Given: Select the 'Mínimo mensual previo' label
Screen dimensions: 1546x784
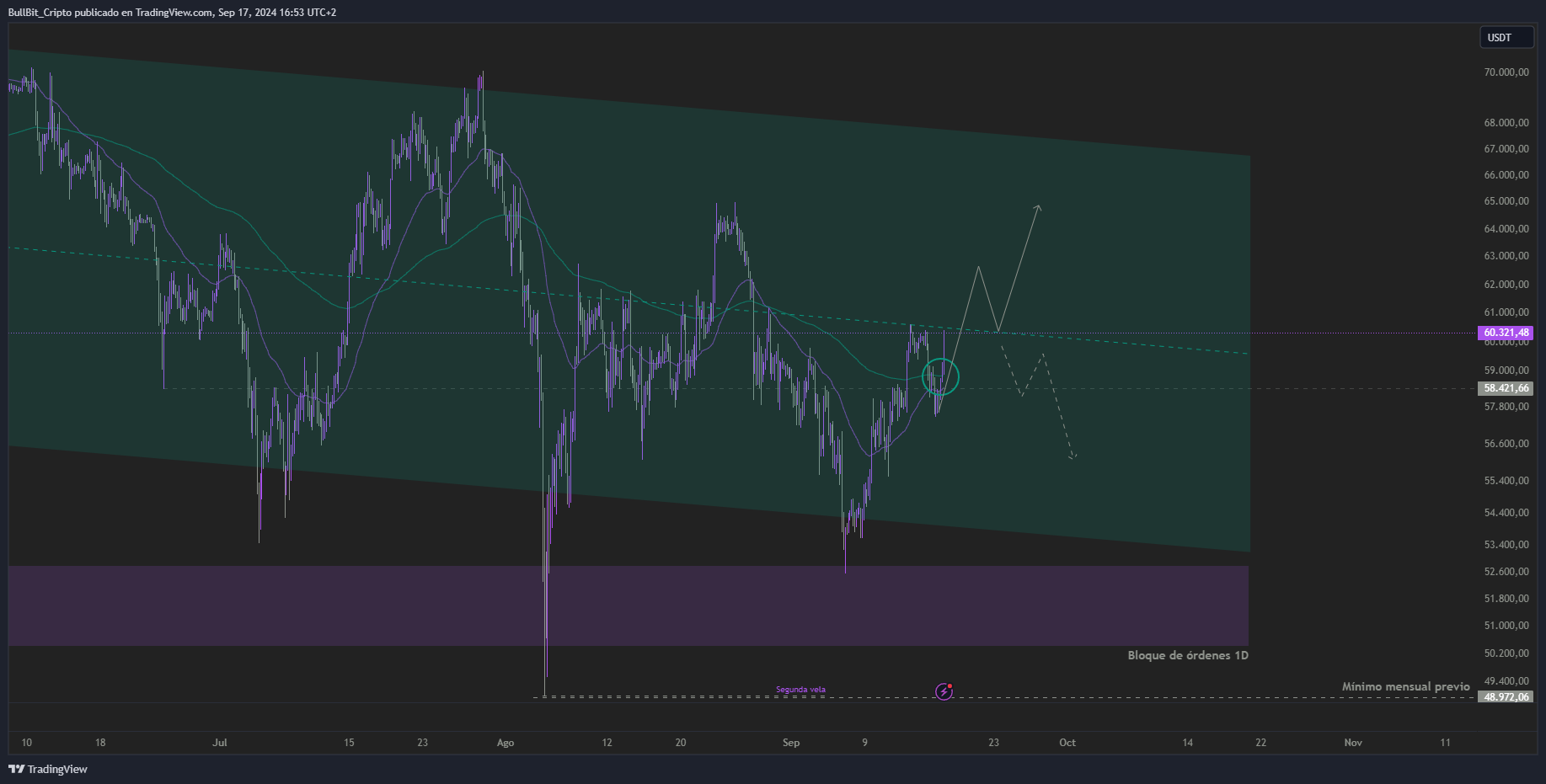Looking at the screenshot, I should coord(1405,686).
